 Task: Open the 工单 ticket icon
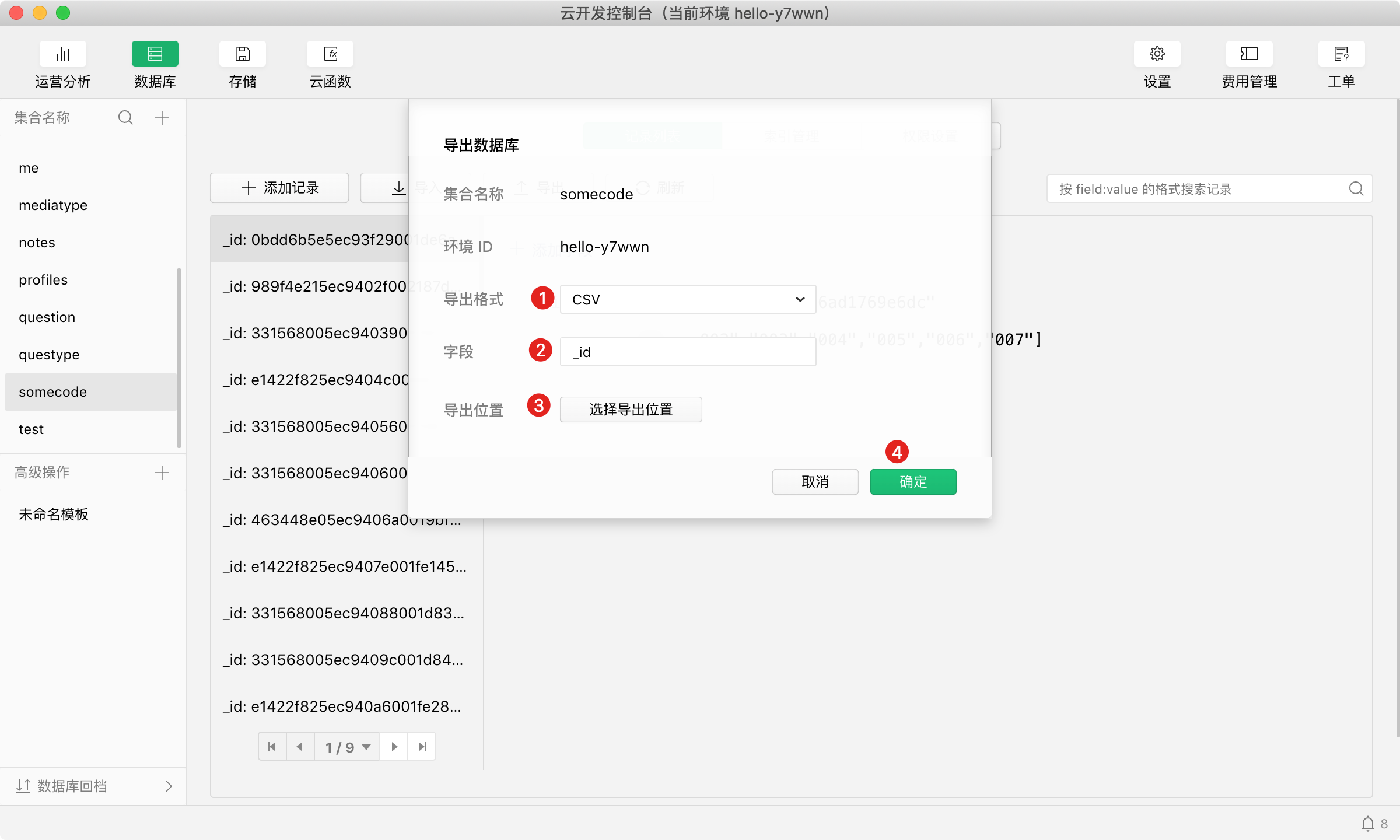coord(1341,54)
